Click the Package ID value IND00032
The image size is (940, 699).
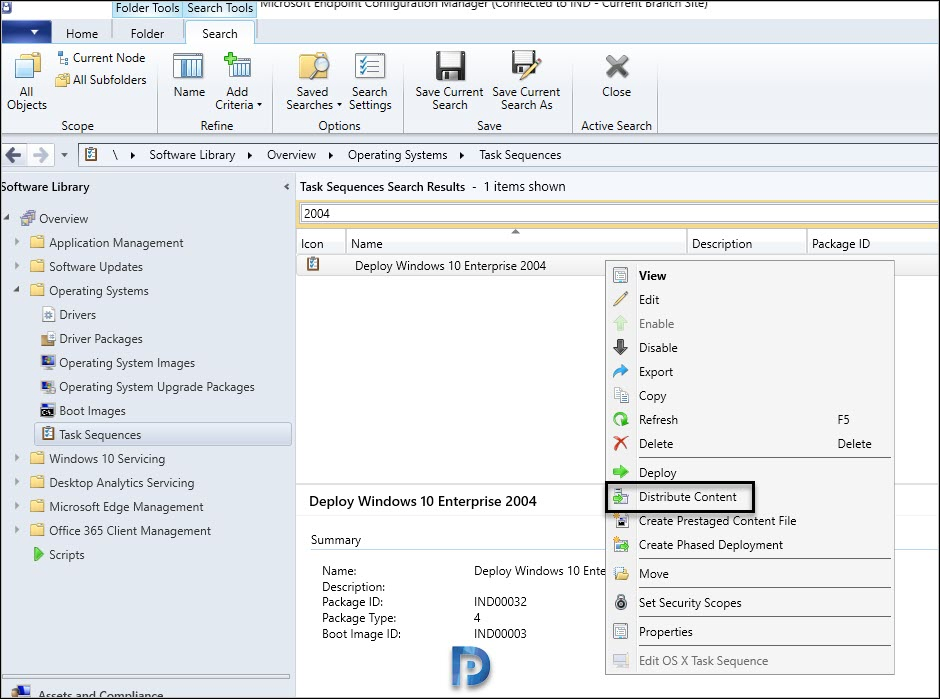click(x=500, y=602)
